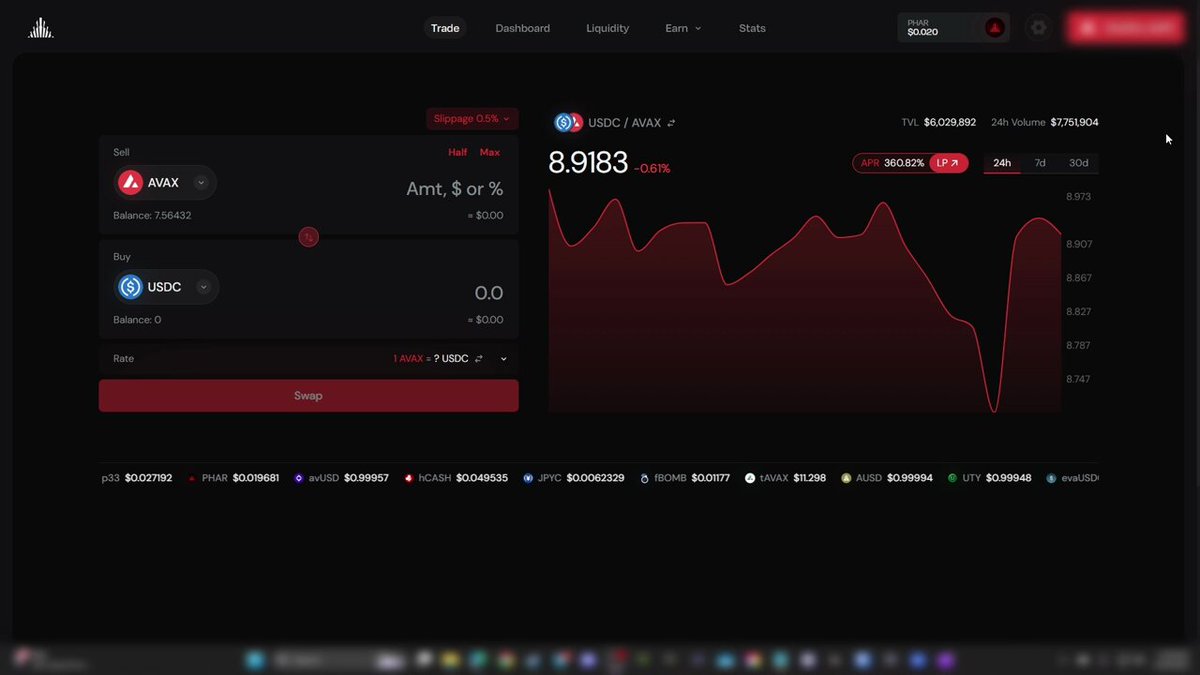Open the Slippage 0.5% dropdown
Viewport: 1200px width, 675px height.
click(472, 118)
